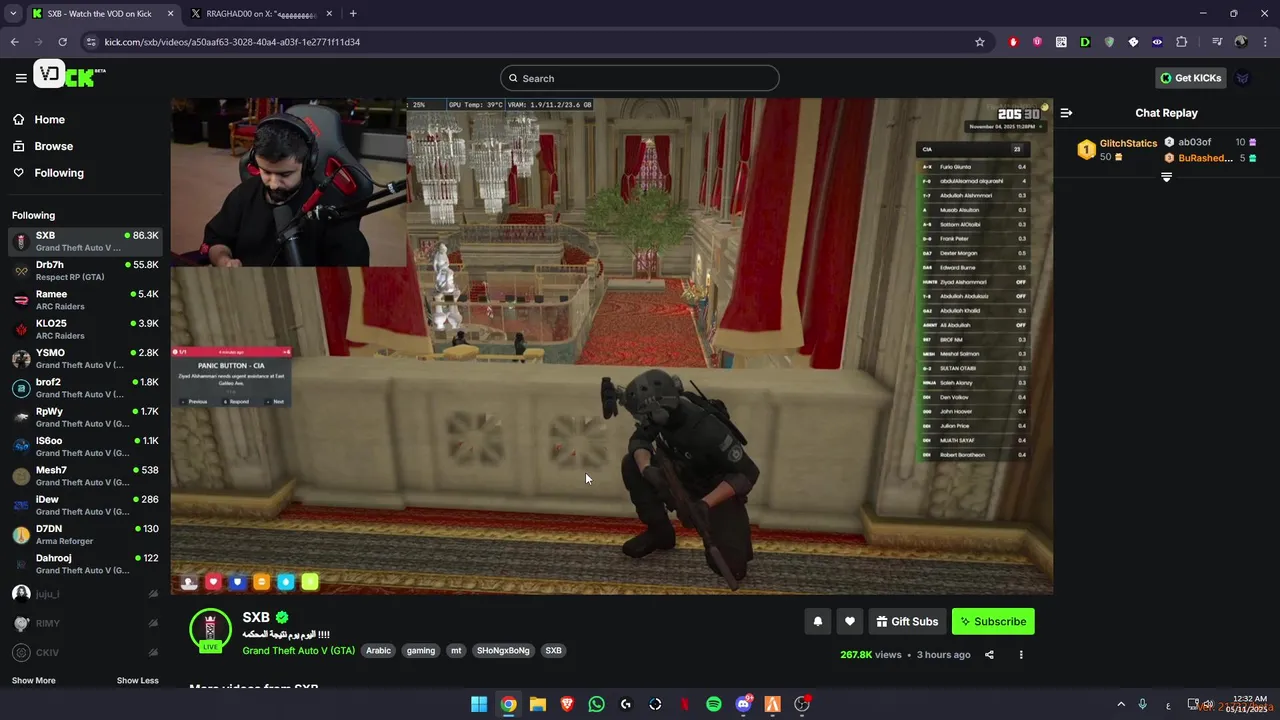Open offline juju_l channel
This screenshot has width=1280, height=720.
coord(85,594)
